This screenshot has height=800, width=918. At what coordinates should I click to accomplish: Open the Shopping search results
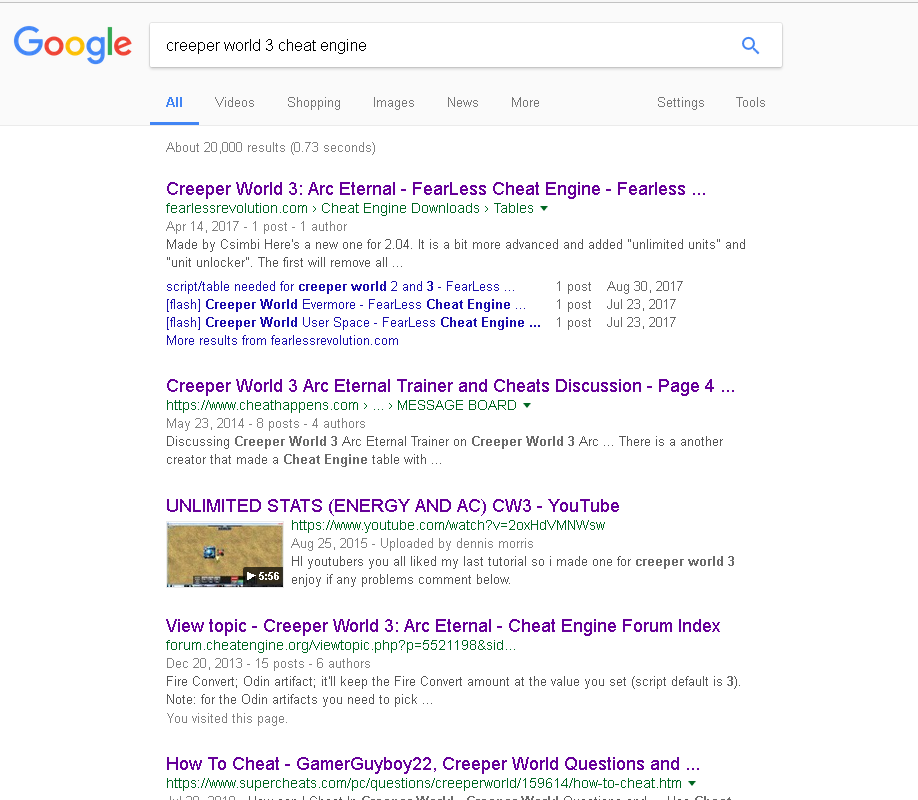[313, 102]
